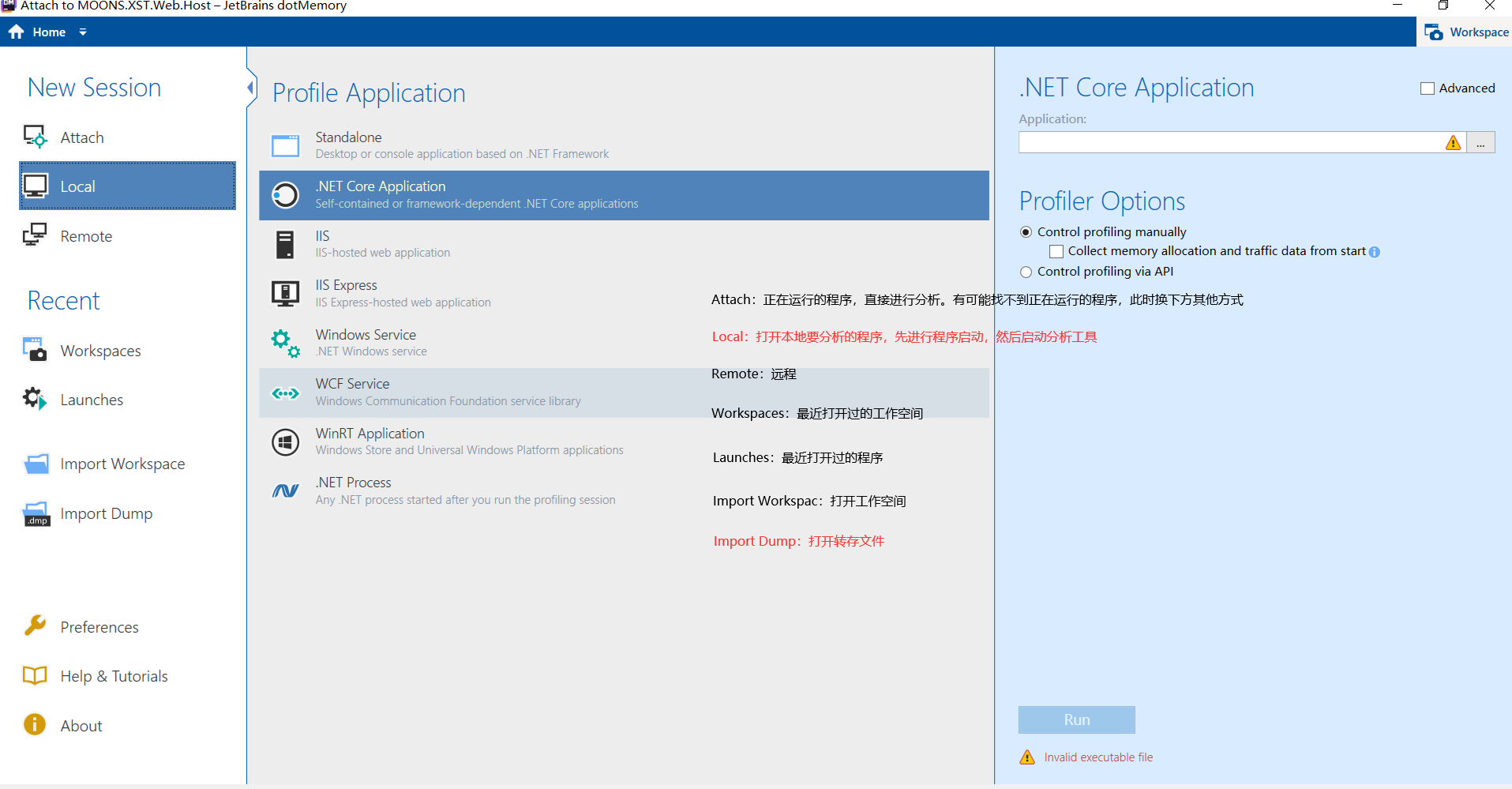Click the Local monitor icon
The height and width of the screenshot is (789, 1512).
[x=36, y=186]
